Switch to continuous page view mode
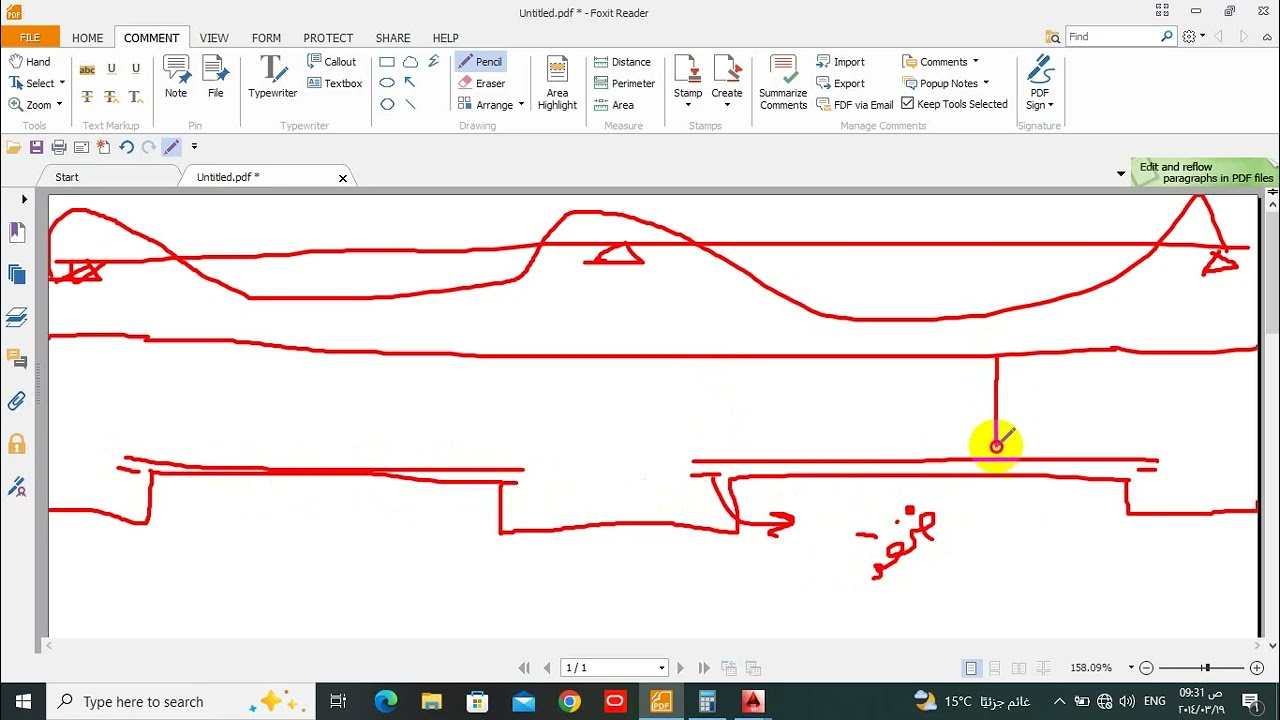This screenshot has width=1280, height=720. tap(995, 668)
